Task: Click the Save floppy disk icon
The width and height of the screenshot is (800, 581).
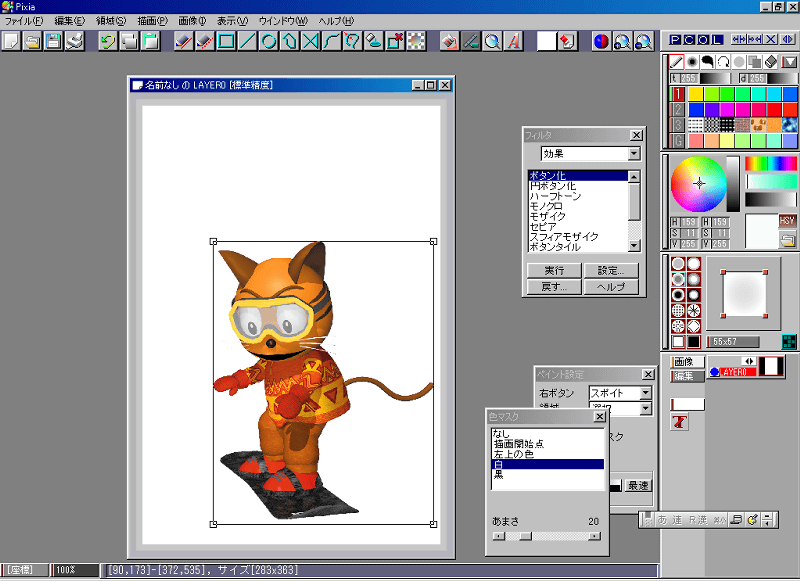Action: pyautogui.click(x=53, y=41)
